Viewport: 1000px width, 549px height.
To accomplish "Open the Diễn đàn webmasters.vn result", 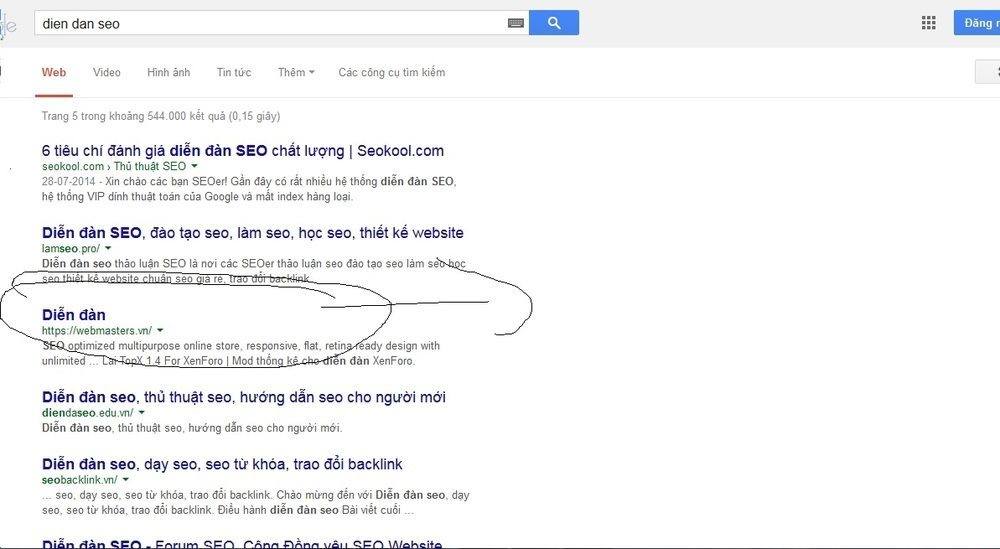I will [x=73, y=315].
